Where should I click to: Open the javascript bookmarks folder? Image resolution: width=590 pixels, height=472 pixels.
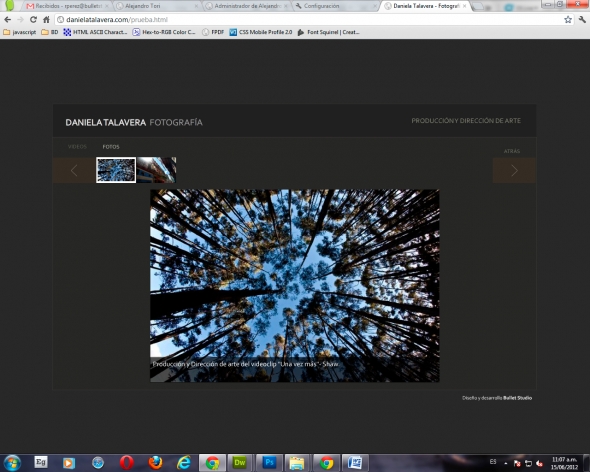pos(20,32)
